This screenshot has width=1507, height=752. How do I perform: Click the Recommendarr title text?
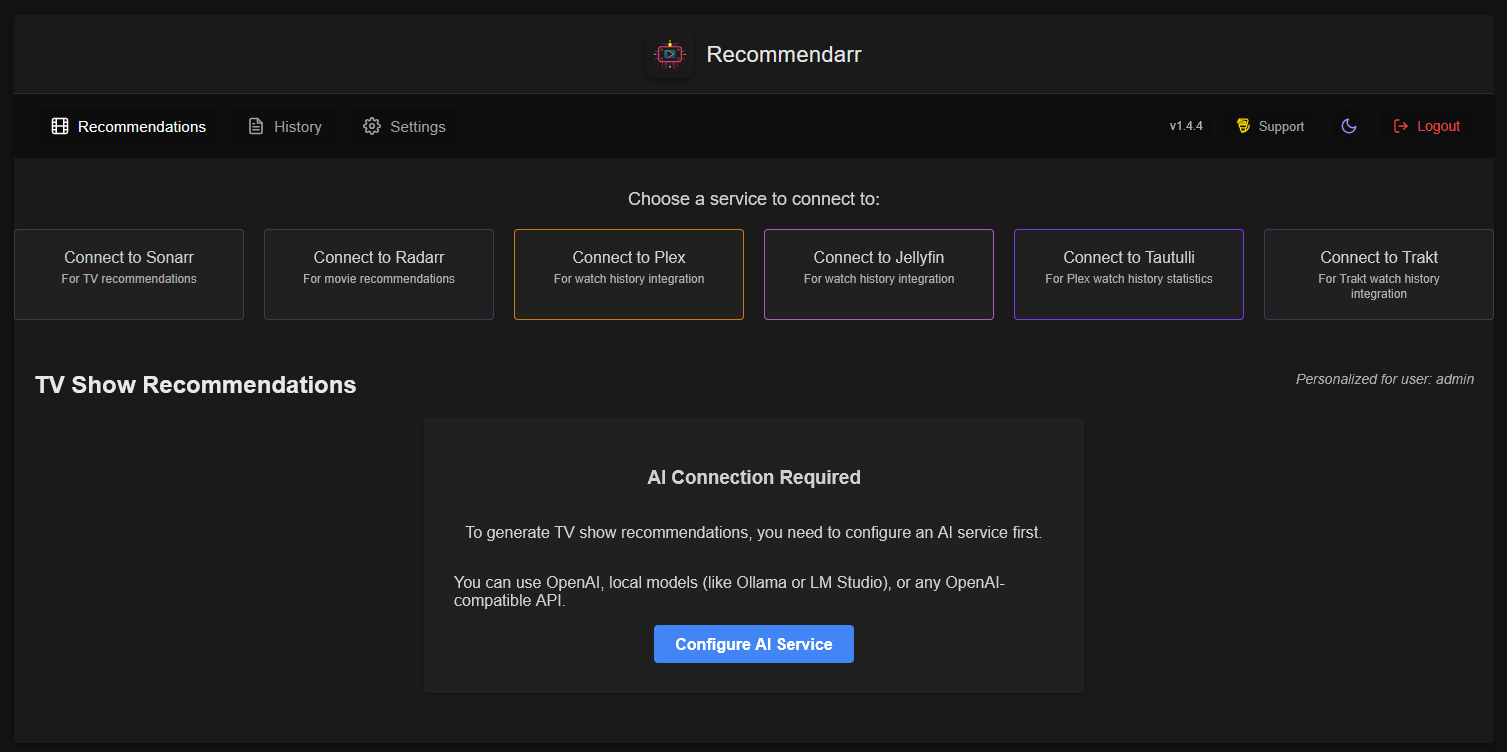tap(784, 54)
